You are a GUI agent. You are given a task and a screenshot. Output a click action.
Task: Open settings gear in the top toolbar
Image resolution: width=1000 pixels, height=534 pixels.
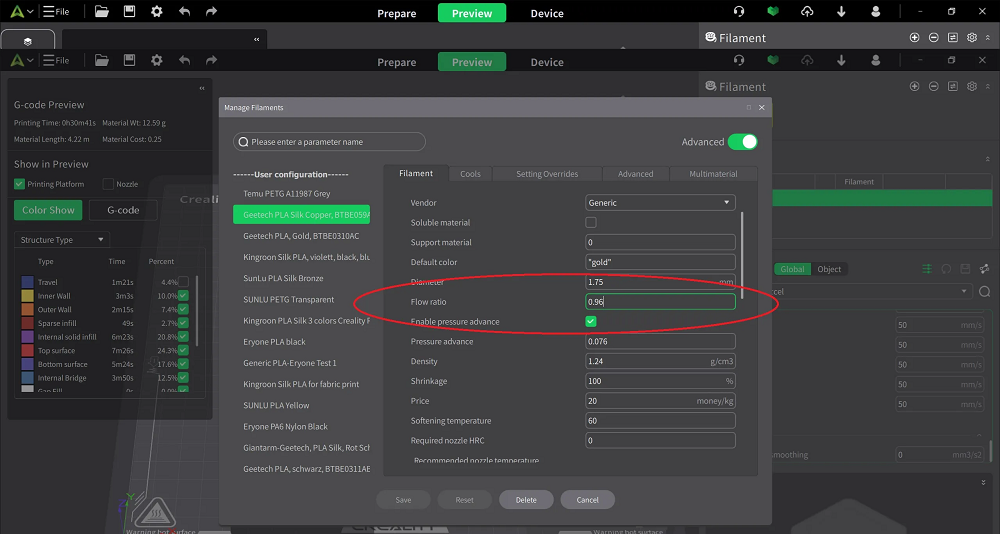coord(156,12)
